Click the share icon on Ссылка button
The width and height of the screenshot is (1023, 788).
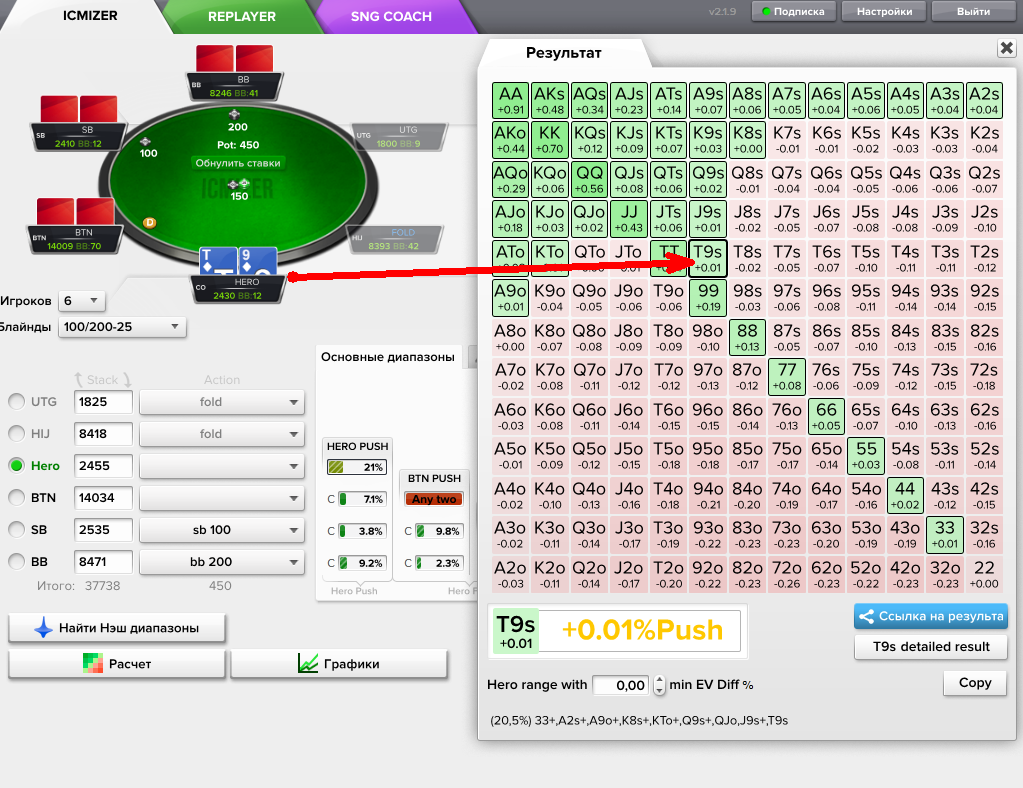click(866, 616)
